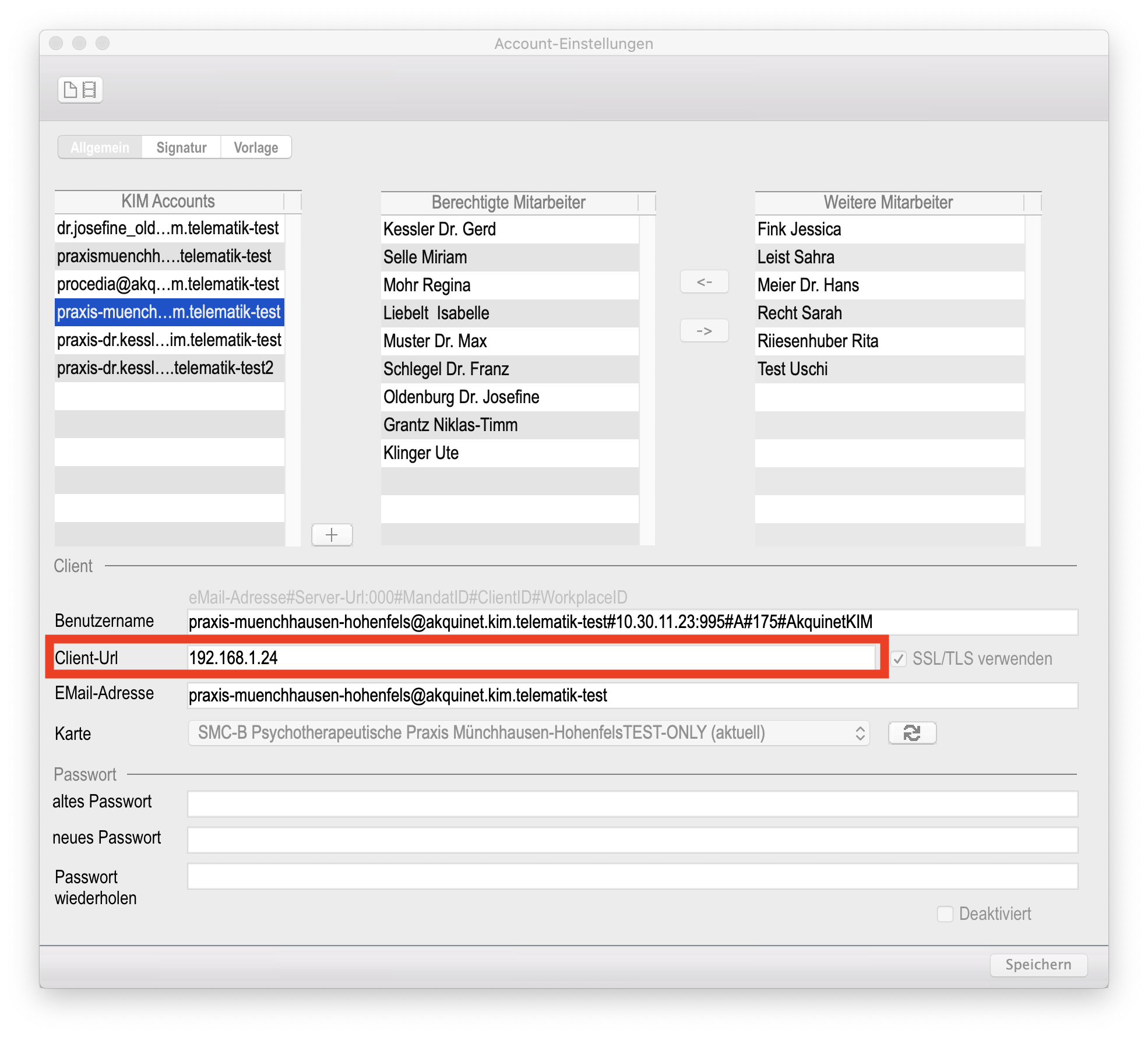
Task: Open the Karte SMC-B dropdown
Action: [x=529, y=733]
